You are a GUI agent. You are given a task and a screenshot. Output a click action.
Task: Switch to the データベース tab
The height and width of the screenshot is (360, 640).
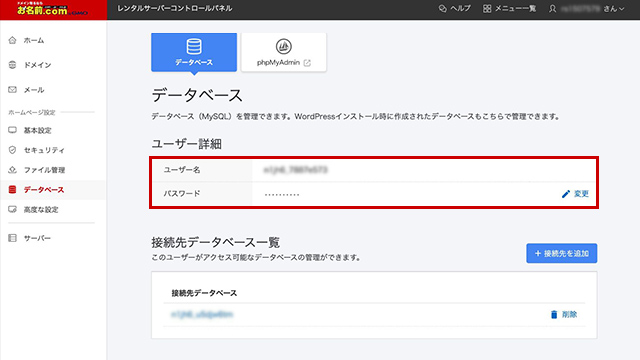(x=194, y=52)
